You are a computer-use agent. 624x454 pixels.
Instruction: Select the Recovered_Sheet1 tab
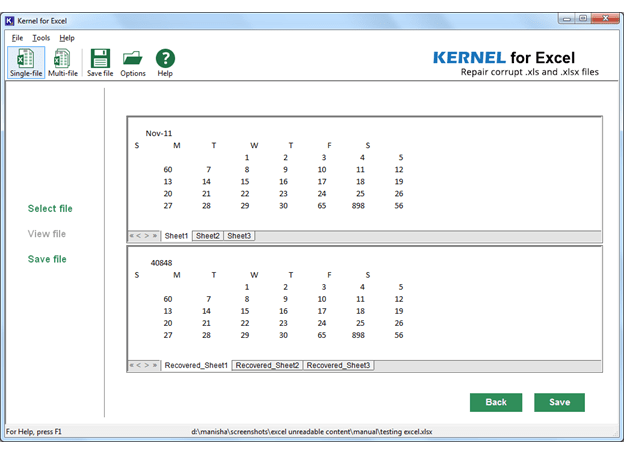click(x=196, y=365)
